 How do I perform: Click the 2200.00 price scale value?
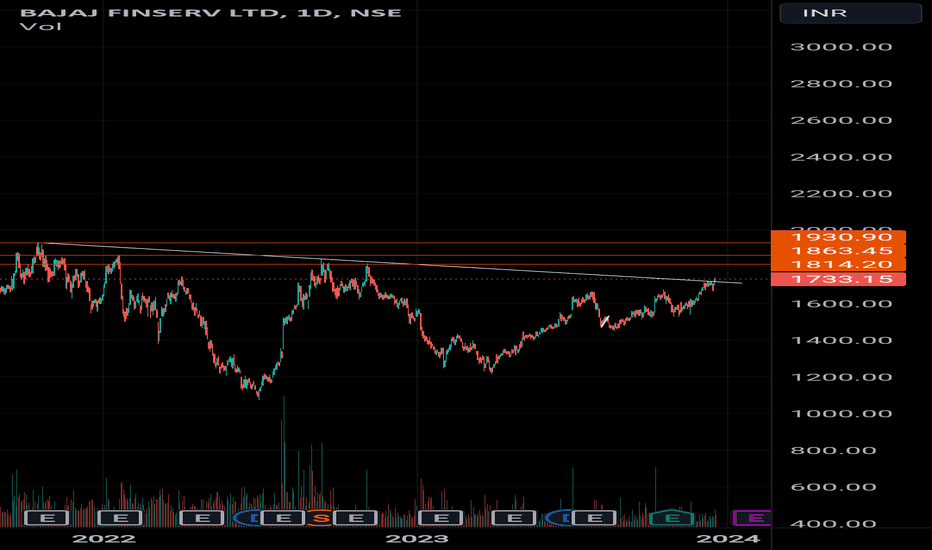[x=841, y=194]
